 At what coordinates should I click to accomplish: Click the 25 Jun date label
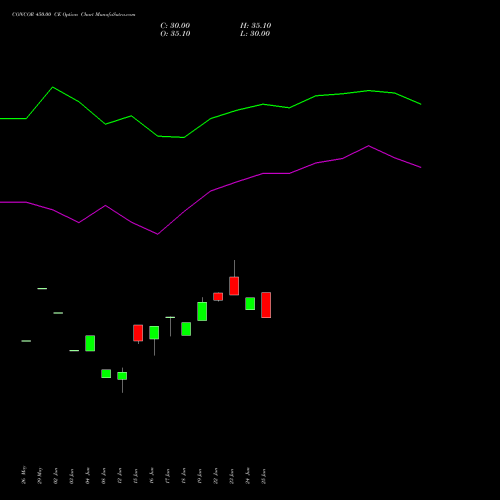click(x=264, y=476)
